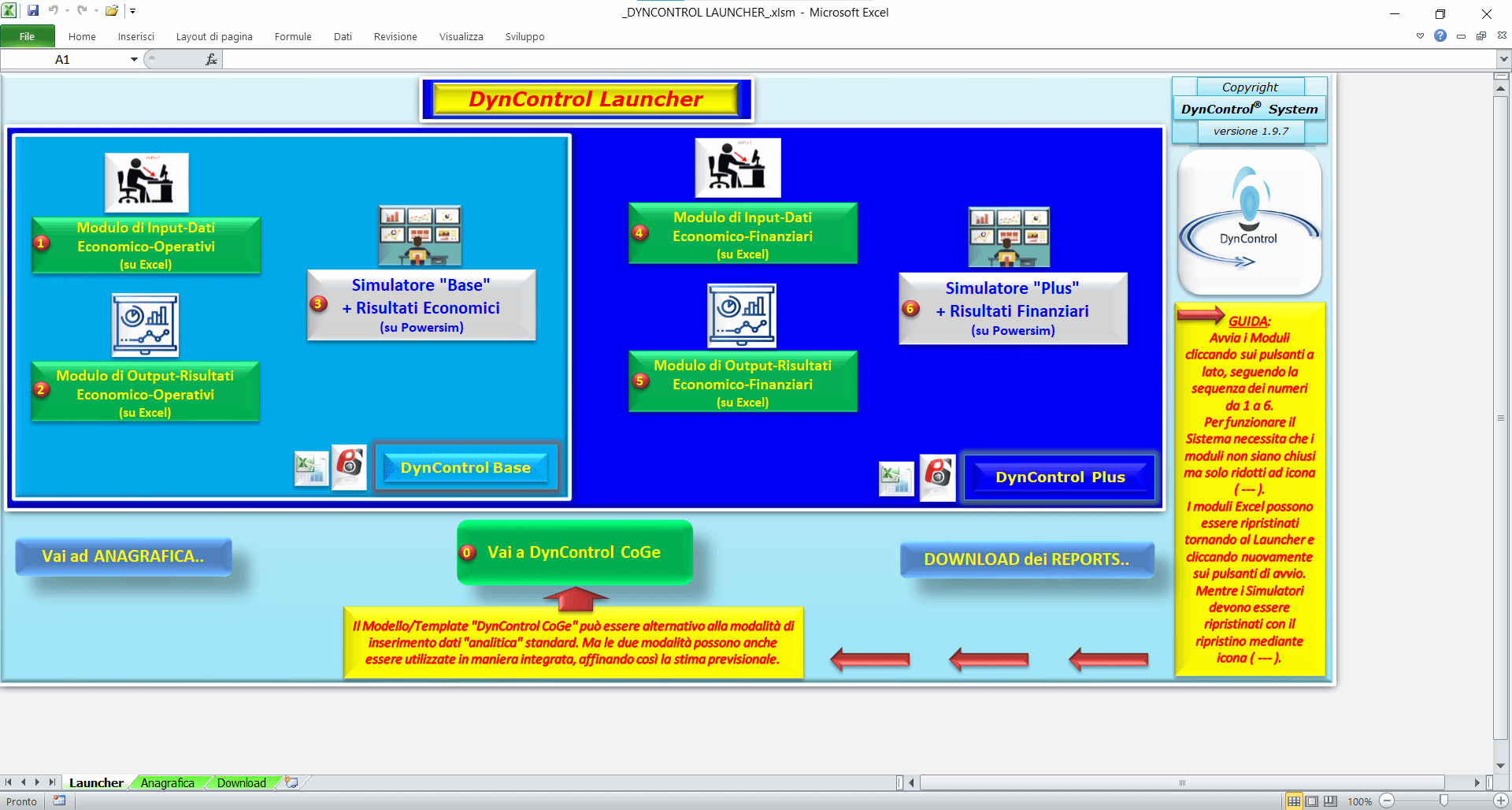This screenshot has width=1512, height=810.
Task: Select Normal view icon in status bar
Action: [x=1294, y=801]
